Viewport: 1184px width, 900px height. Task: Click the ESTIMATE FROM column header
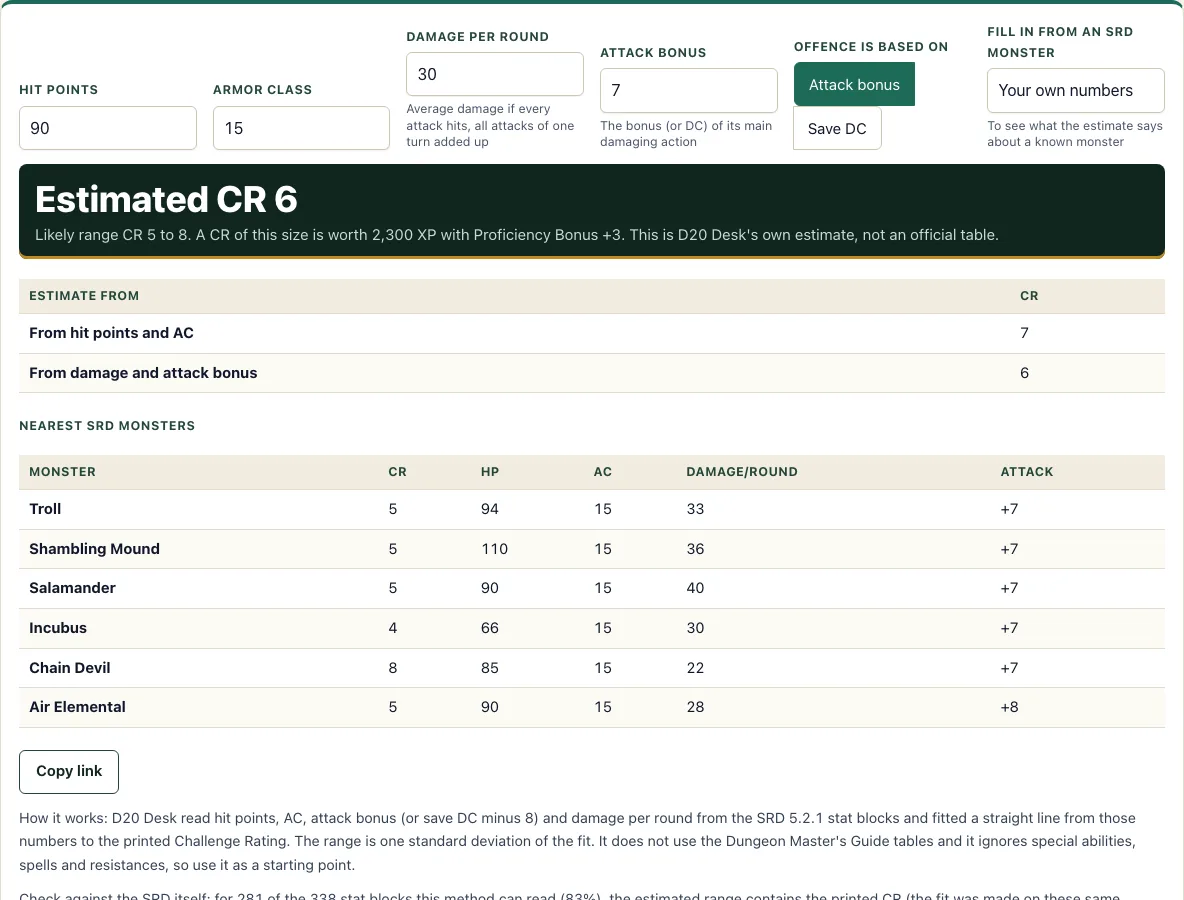coord(84,296)
